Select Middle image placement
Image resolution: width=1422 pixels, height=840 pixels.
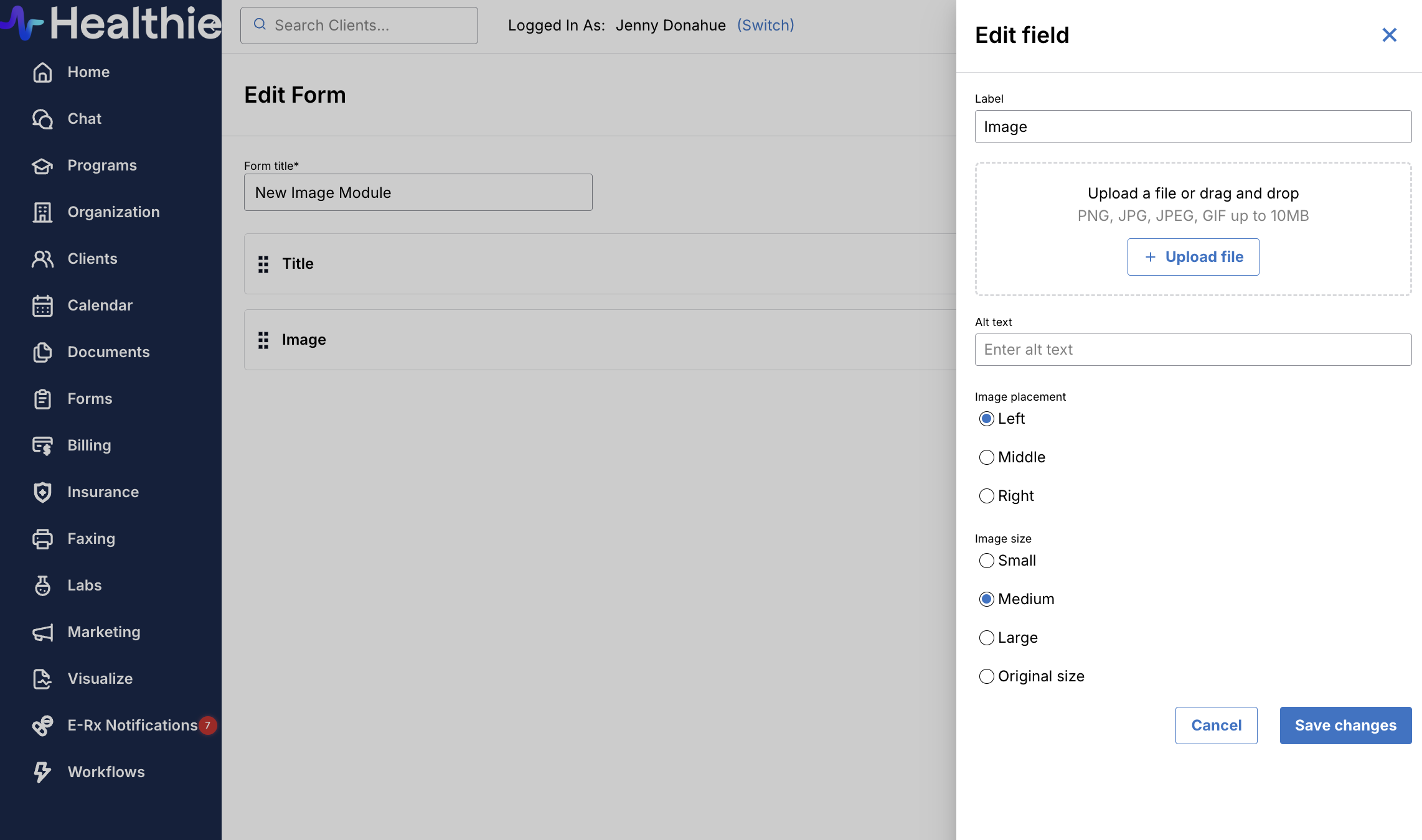click(x=986, y=457)
